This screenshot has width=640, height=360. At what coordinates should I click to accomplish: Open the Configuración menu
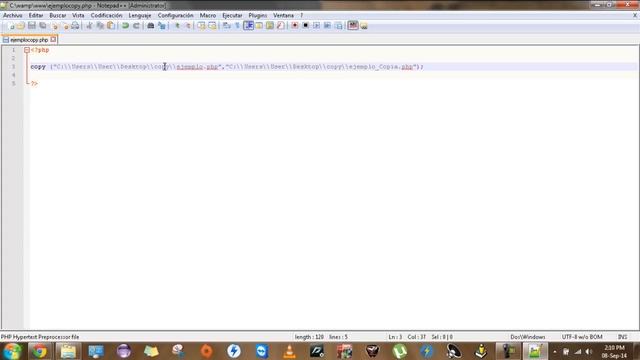tap(176, 16)
